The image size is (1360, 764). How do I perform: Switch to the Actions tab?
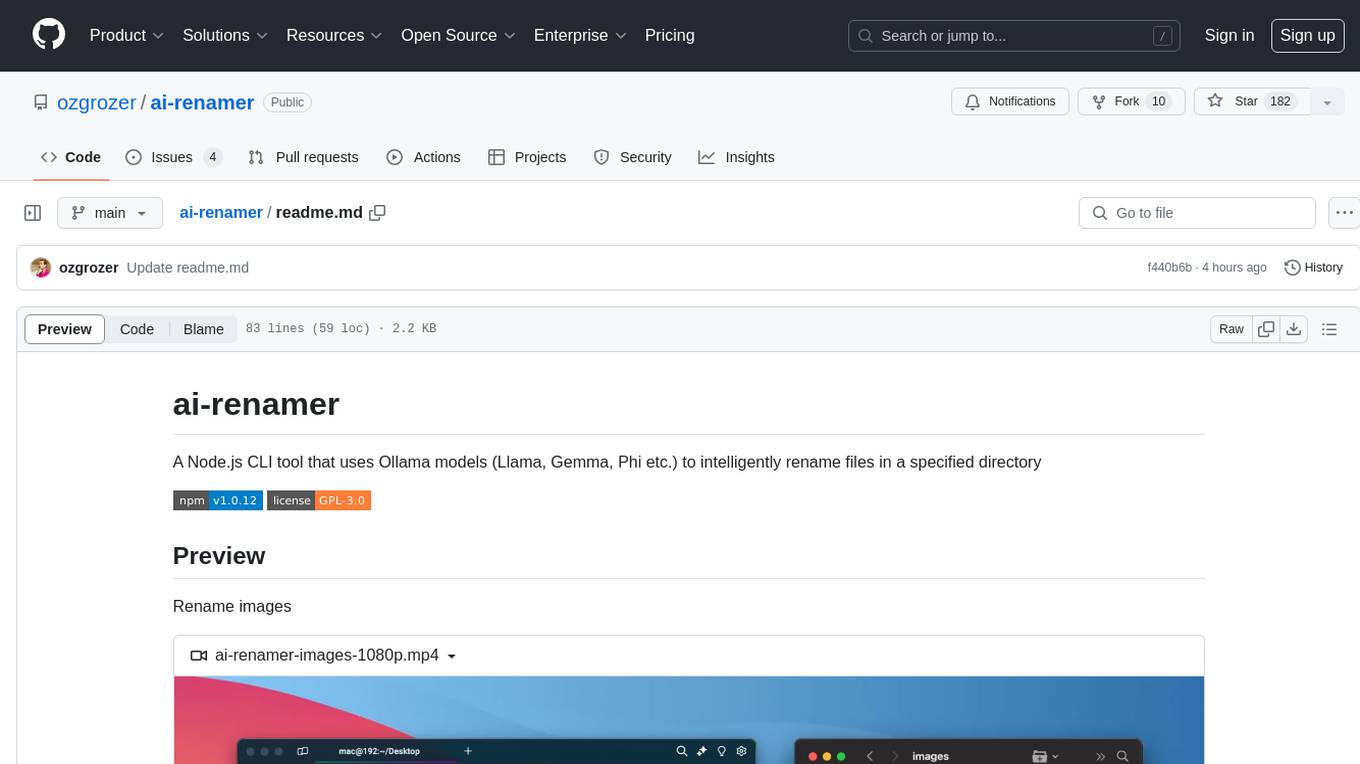[423, 157]
